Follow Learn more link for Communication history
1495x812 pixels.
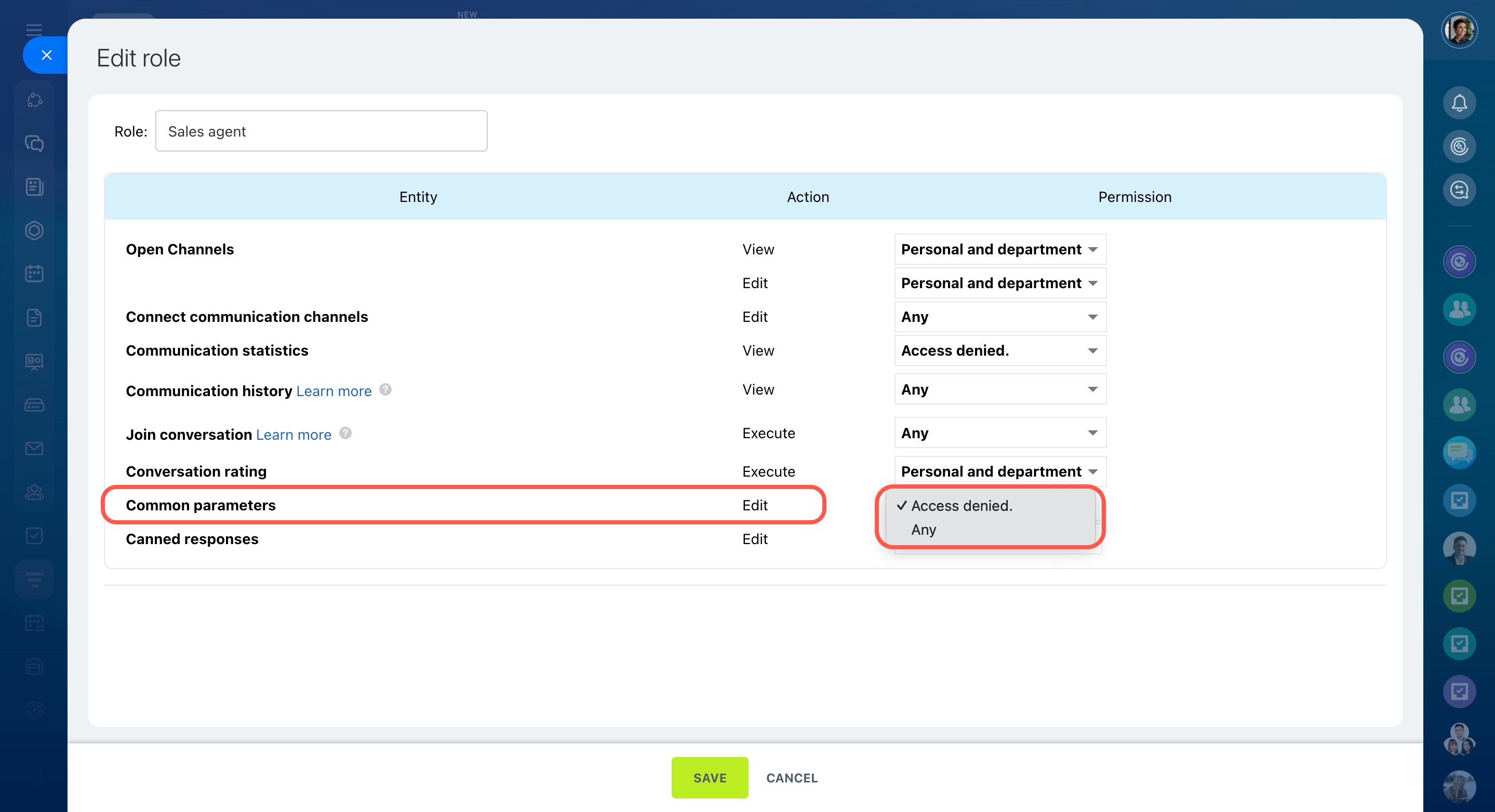[x=333, y=391]
